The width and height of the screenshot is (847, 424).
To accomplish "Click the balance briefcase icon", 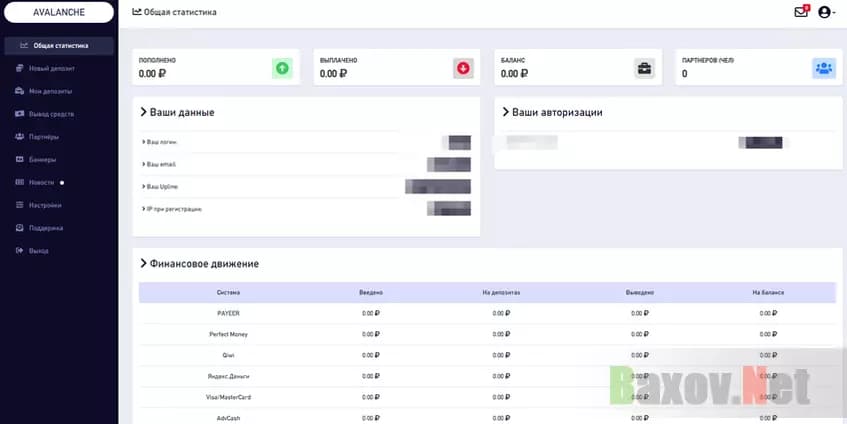I will click(644, 68).
